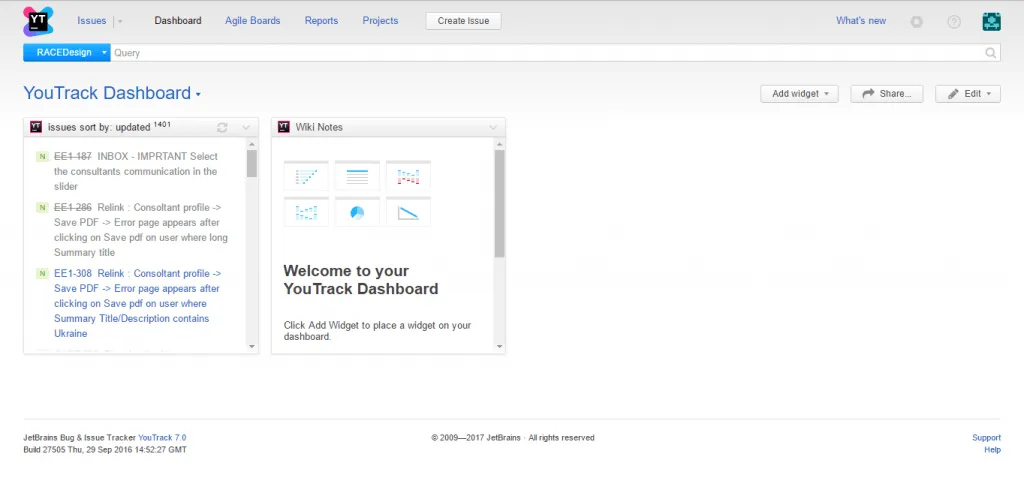Open the Support link in footer
1024x478 pixels.
coord(986,438)
